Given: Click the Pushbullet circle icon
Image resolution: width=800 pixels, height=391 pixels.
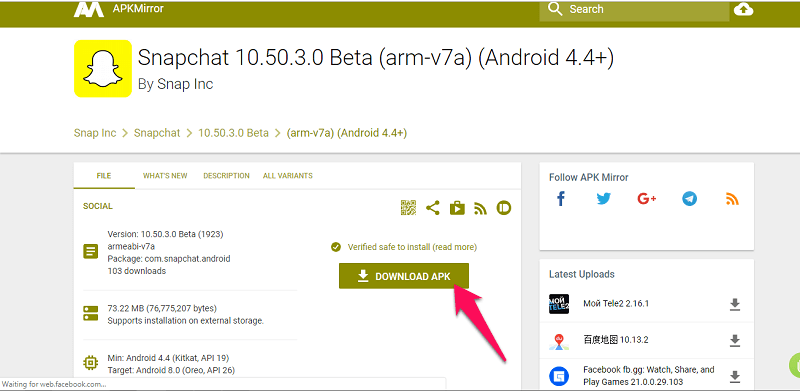Looking at the screenshot, I should pyautogui.click(x=504, y=208).
